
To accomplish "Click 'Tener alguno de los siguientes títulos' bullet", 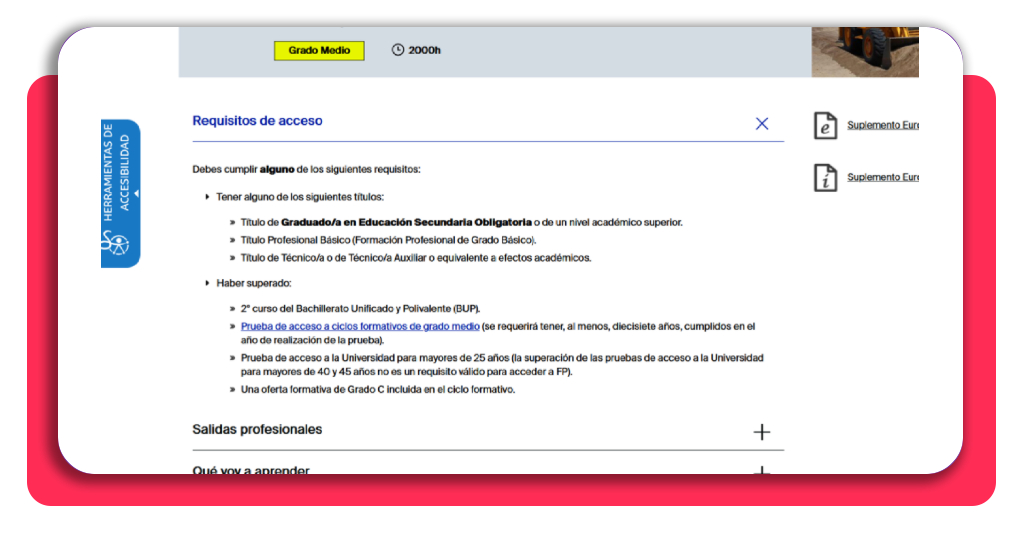I will [300, 197].
